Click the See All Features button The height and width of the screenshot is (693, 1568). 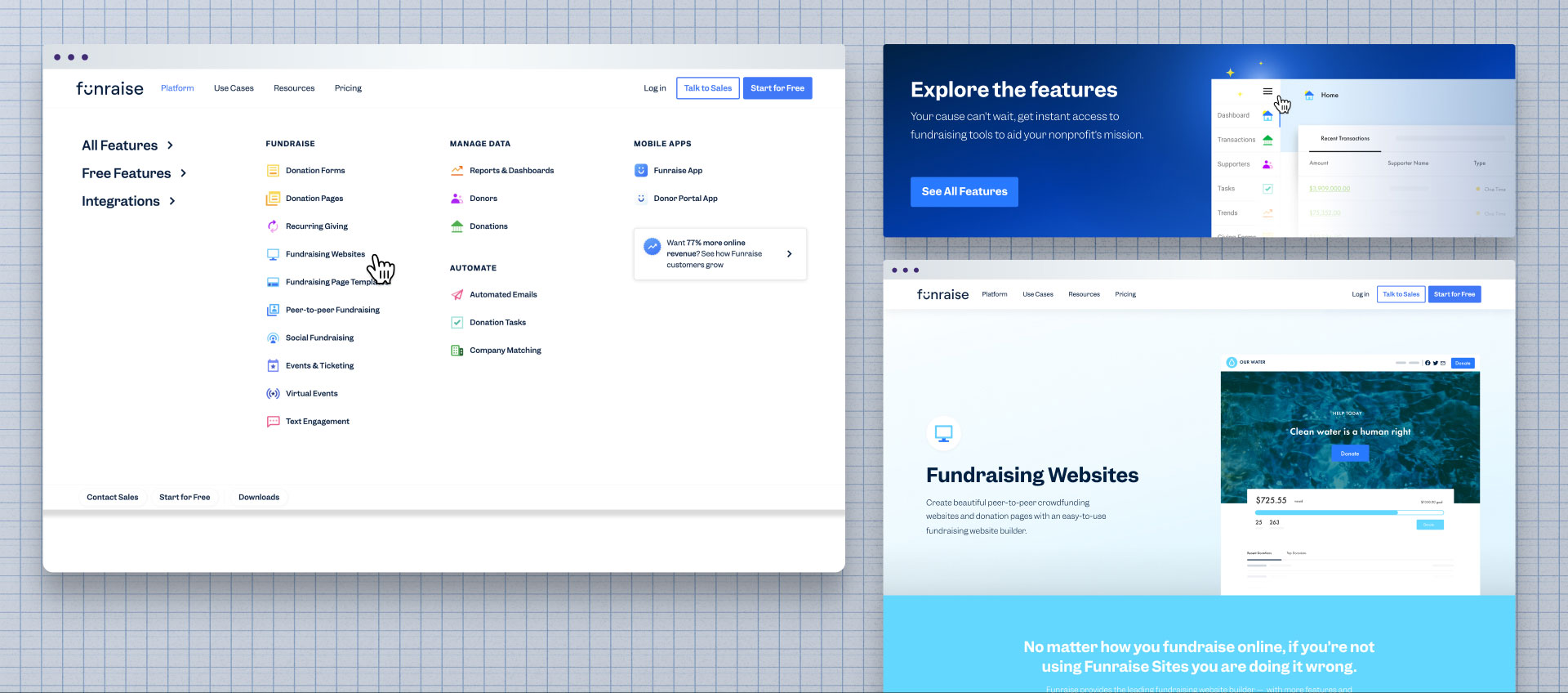(964, 192)
